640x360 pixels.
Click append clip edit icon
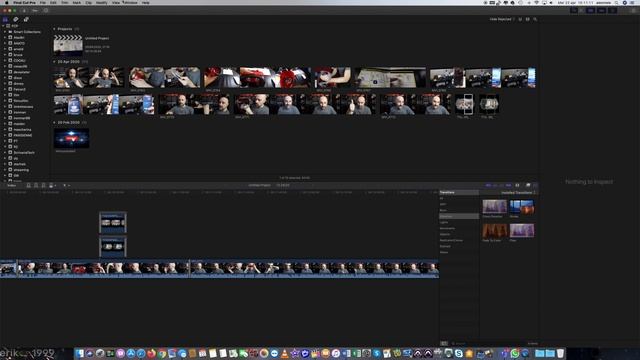click(43, 185)
